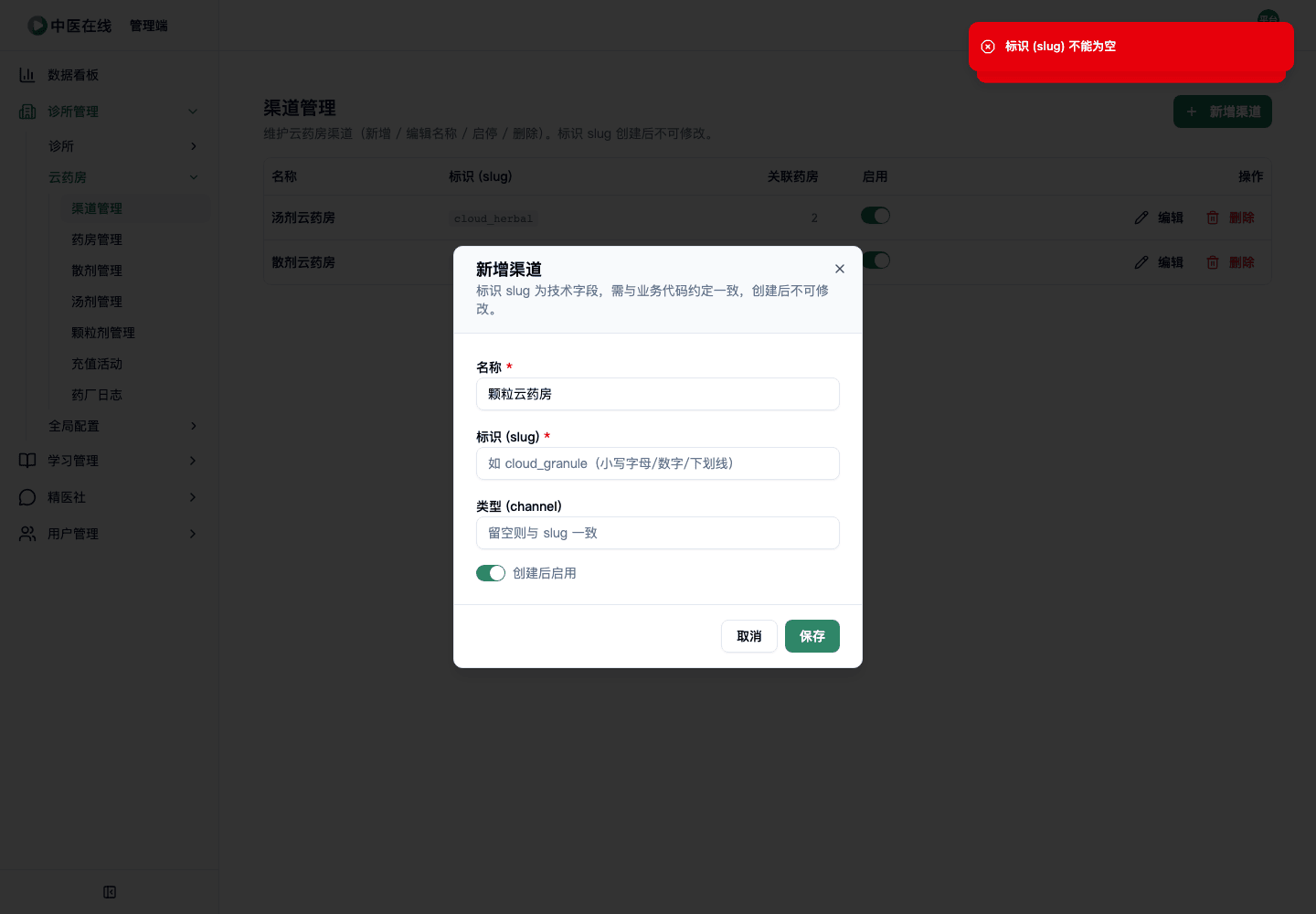Screen dimensions: 1316x914
Task: Click the 新增渠道 button top right
Action: pyautogui.click(x=1223, y=112)
